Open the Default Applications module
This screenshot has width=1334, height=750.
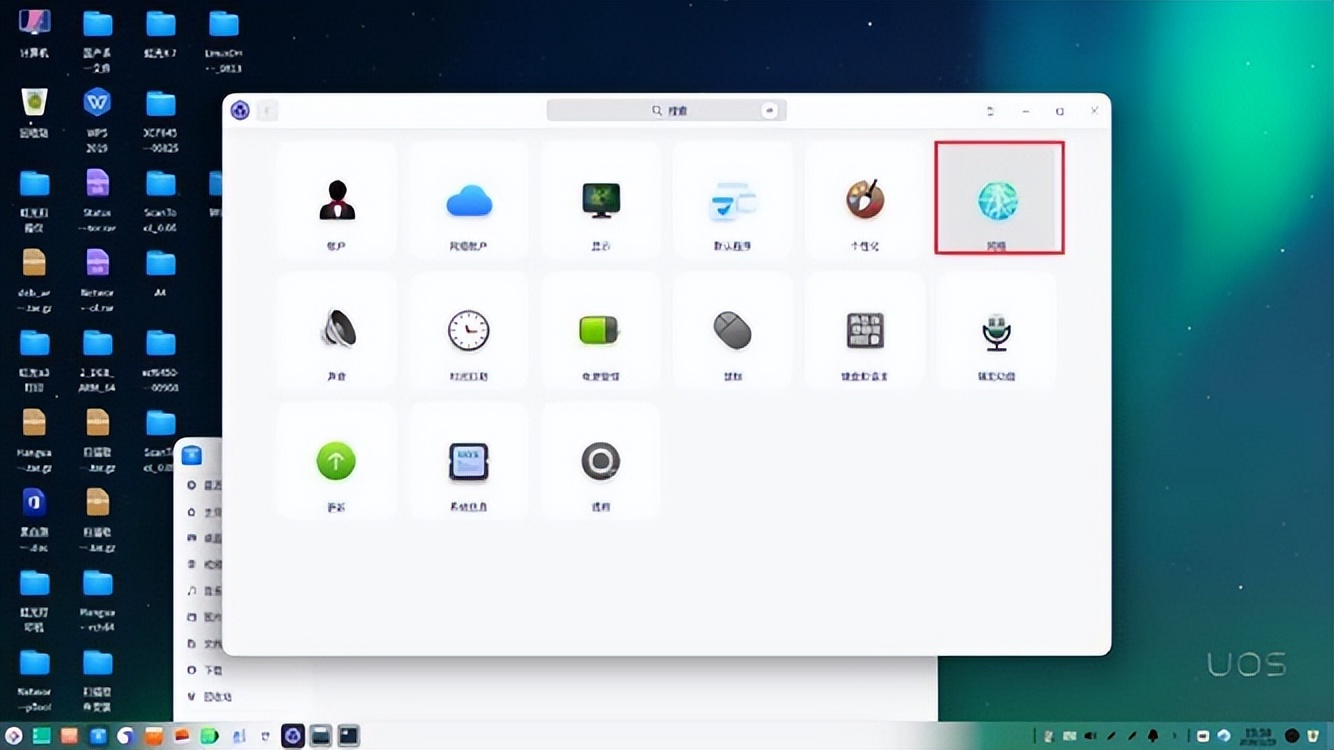(732, 201)
